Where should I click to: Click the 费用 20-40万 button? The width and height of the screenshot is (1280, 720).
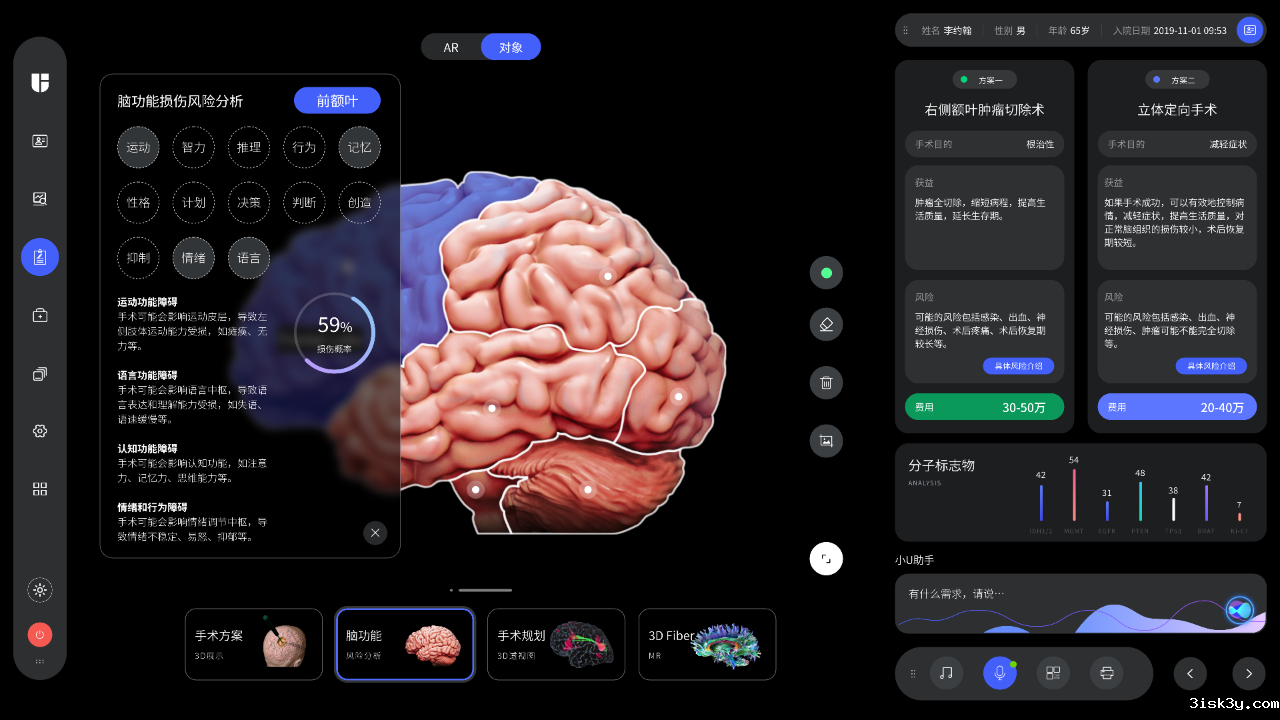[x=1176, y=407]
